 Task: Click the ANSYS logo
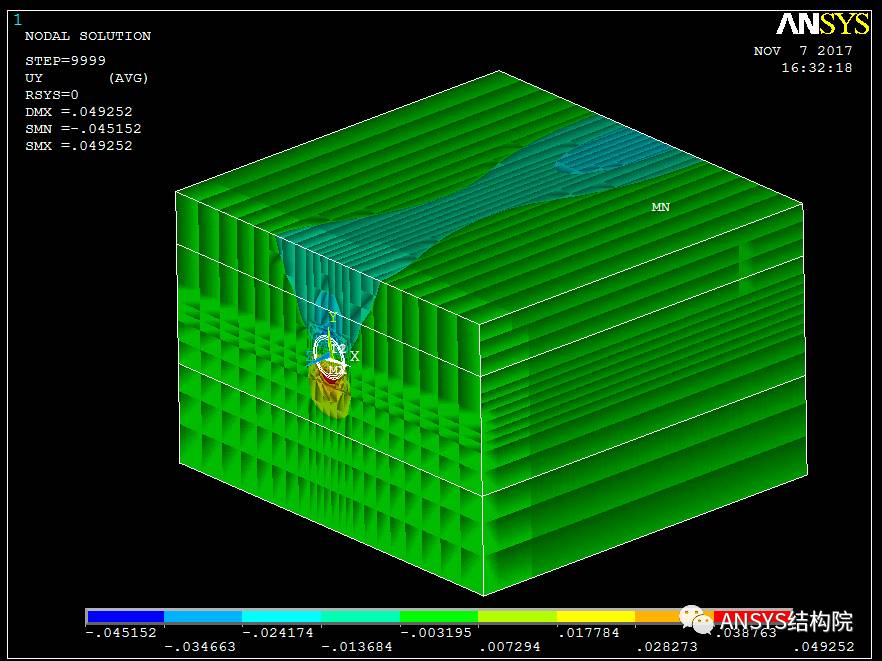(x=823, y=24)
